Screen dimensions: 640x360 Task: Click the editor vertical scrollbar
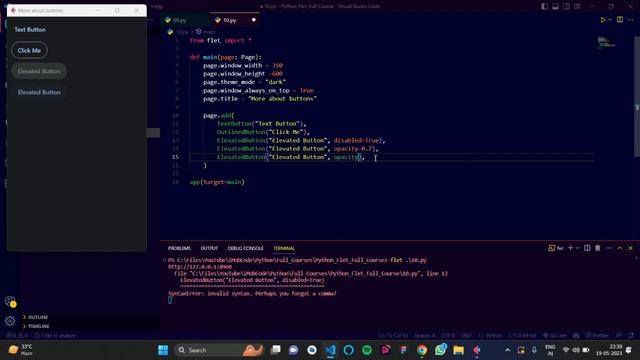pos(637,96)
